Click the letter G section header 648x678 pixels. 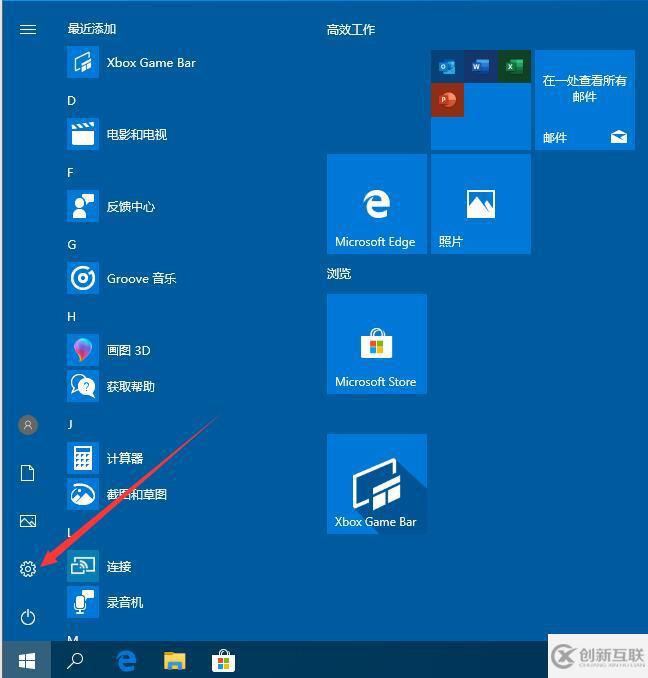(72, 245)
